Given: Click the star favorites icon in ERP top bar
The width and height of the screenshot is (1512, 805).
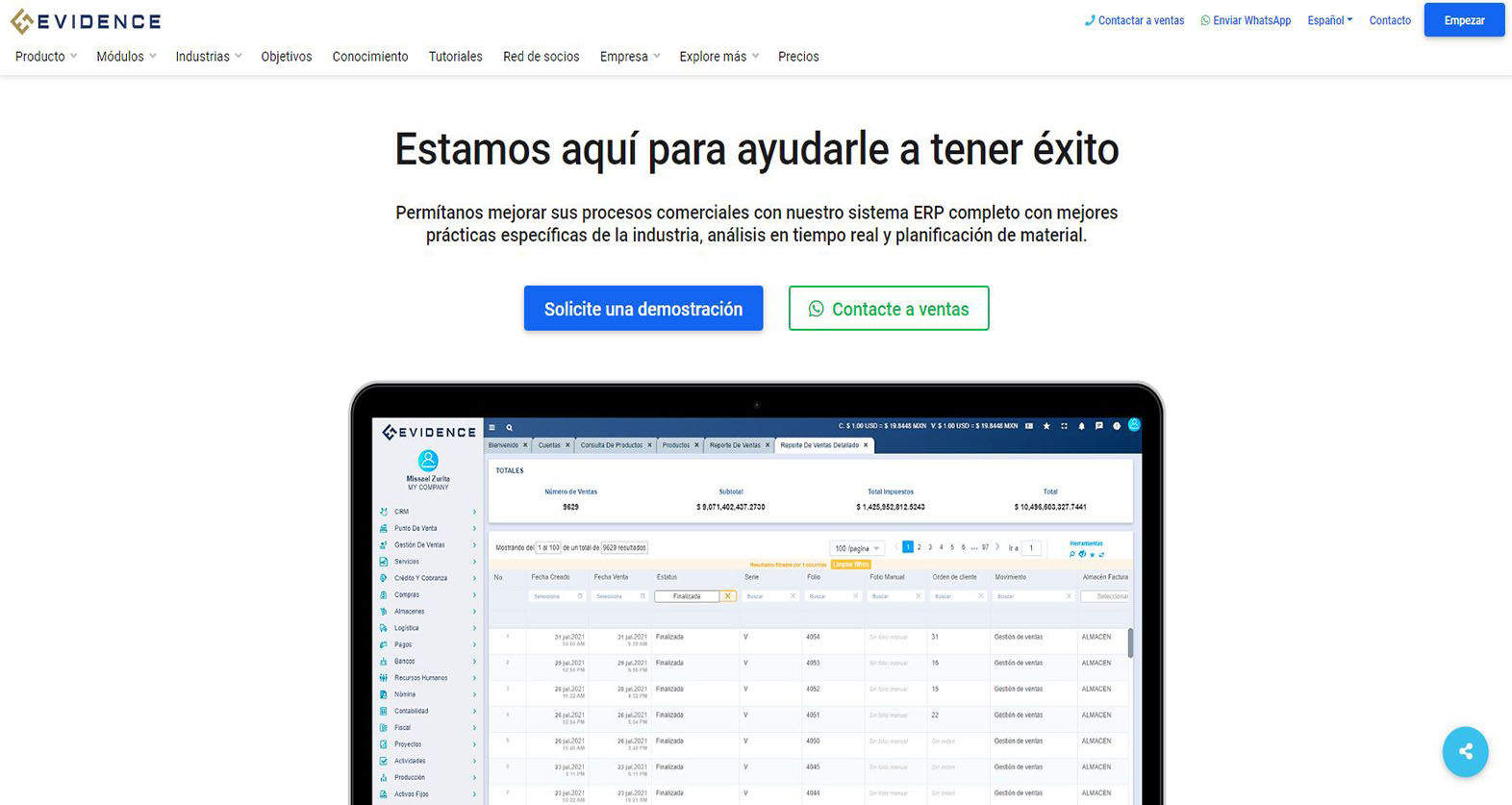Looking at the screenshot, I should tap(1046, 426).
